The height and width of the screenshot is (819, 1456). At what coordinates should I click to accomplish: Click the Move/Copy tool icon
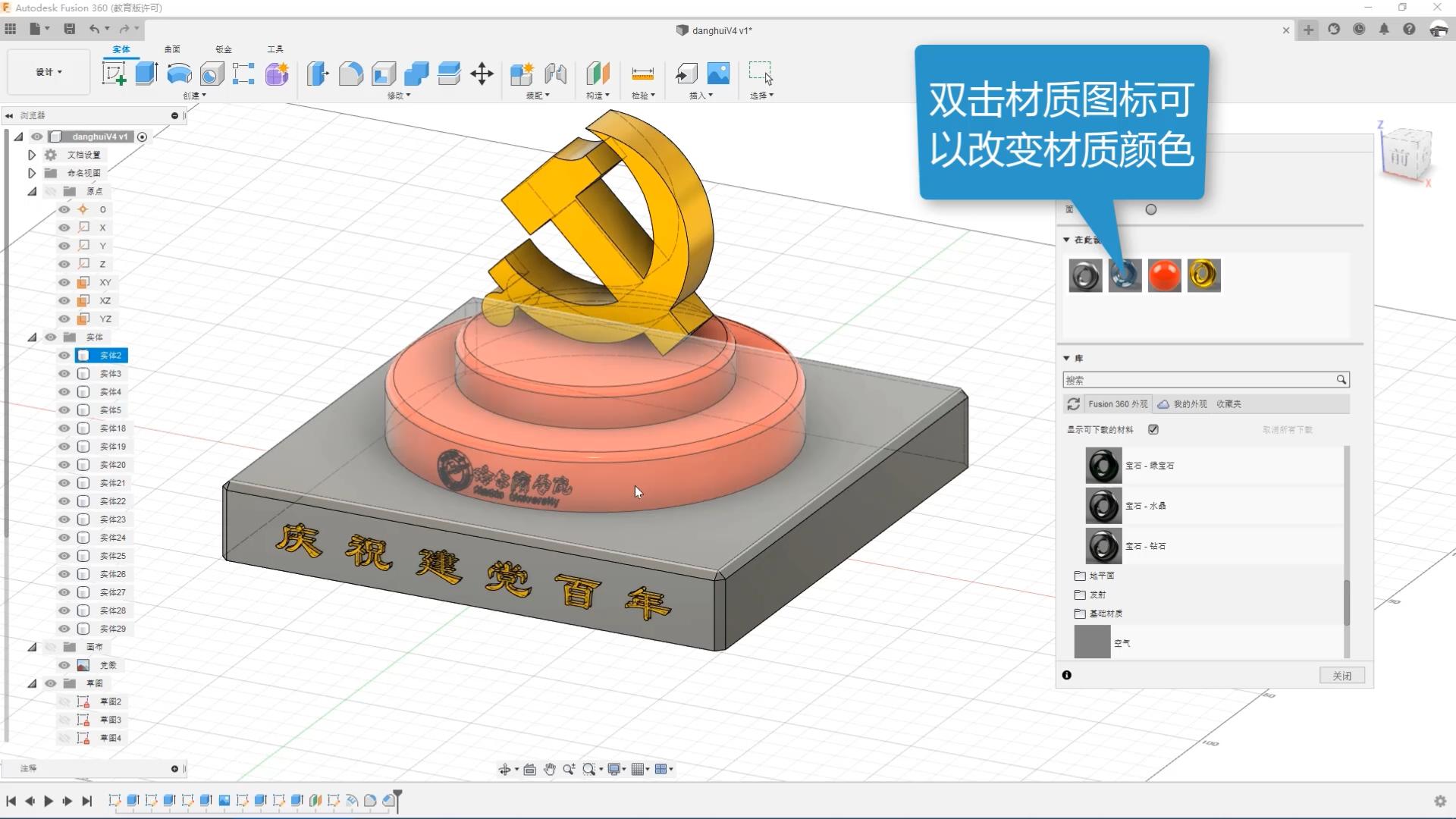[x=482, y=74]
